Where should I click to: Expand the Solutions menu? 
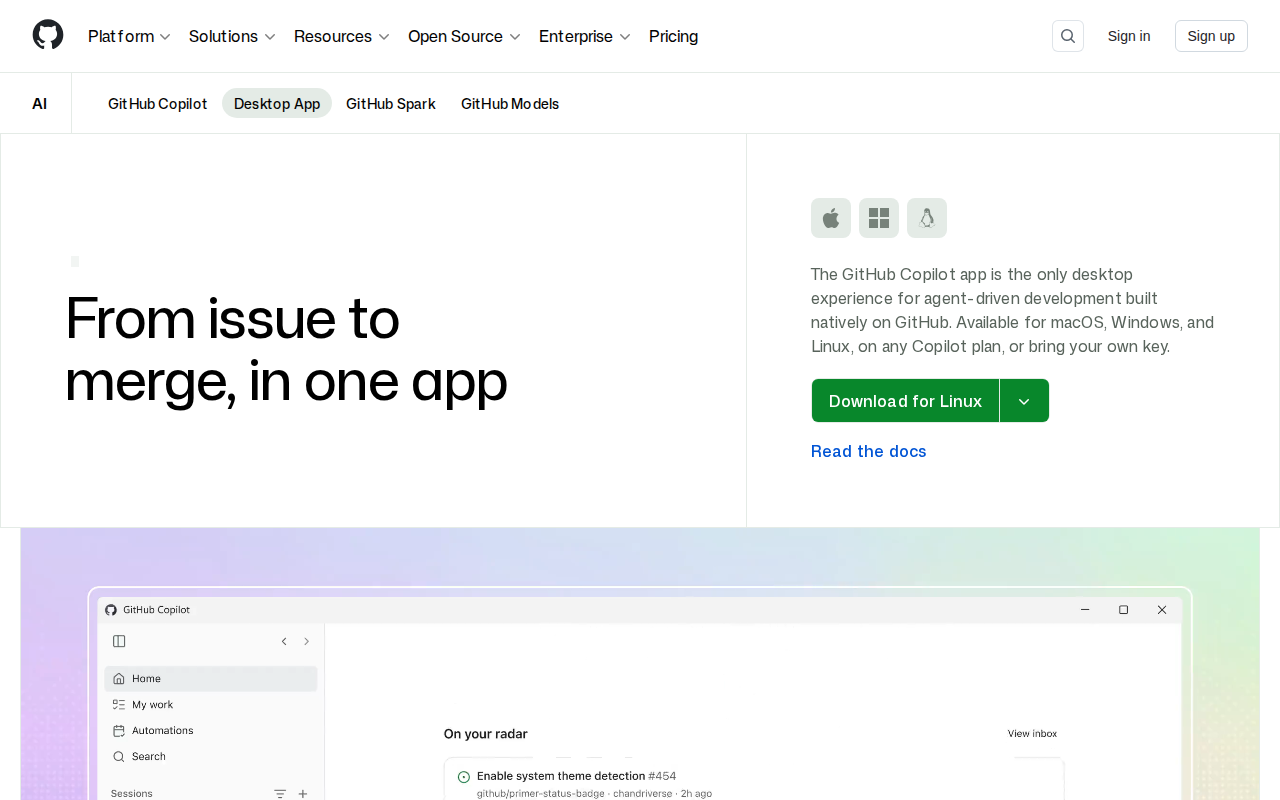(232, 36)
